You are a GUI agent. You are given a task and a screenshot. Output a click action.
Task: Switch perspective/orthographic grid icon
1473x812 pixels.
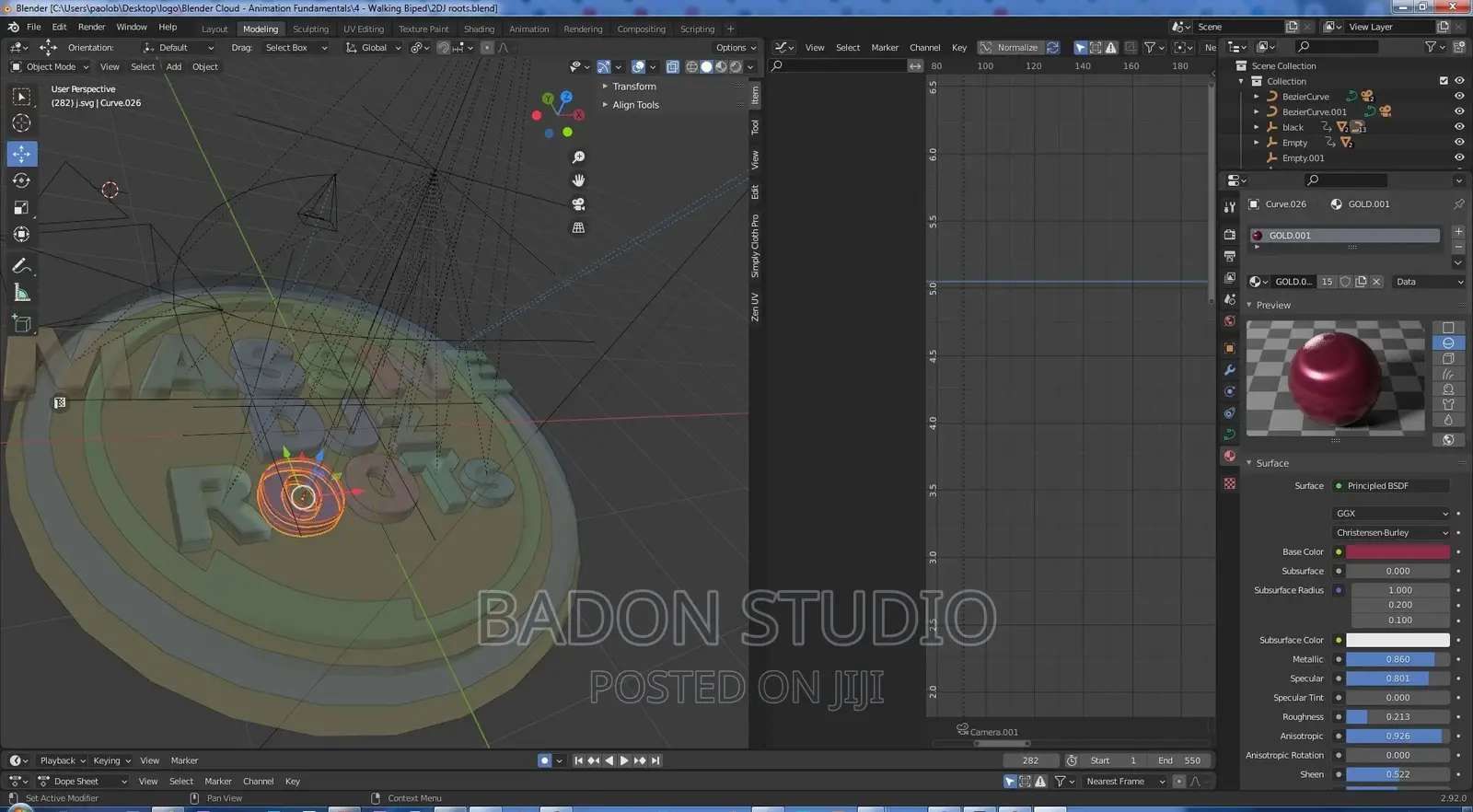578,227
